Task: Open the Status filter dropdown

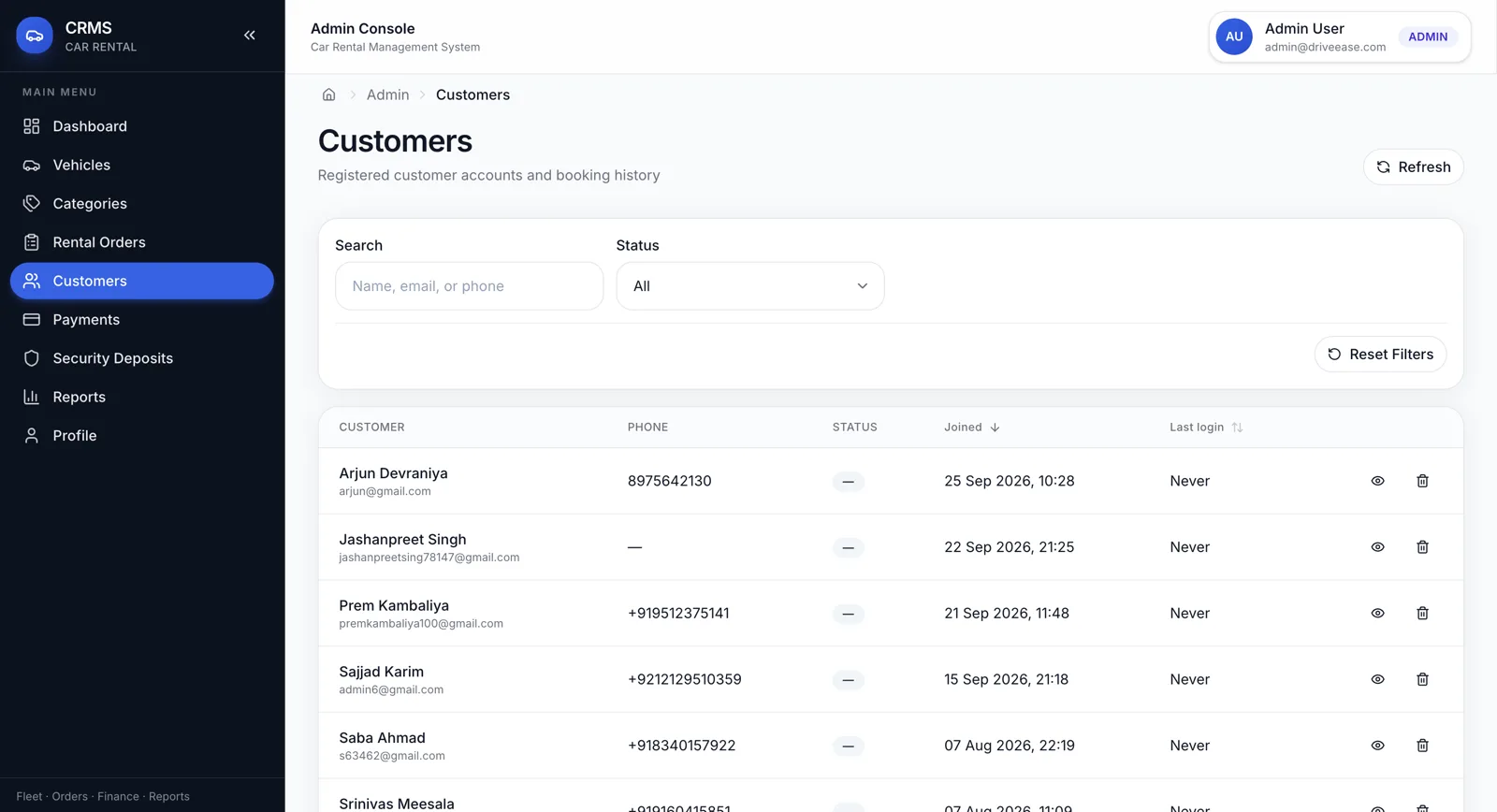Action: [x=749, y=286]
